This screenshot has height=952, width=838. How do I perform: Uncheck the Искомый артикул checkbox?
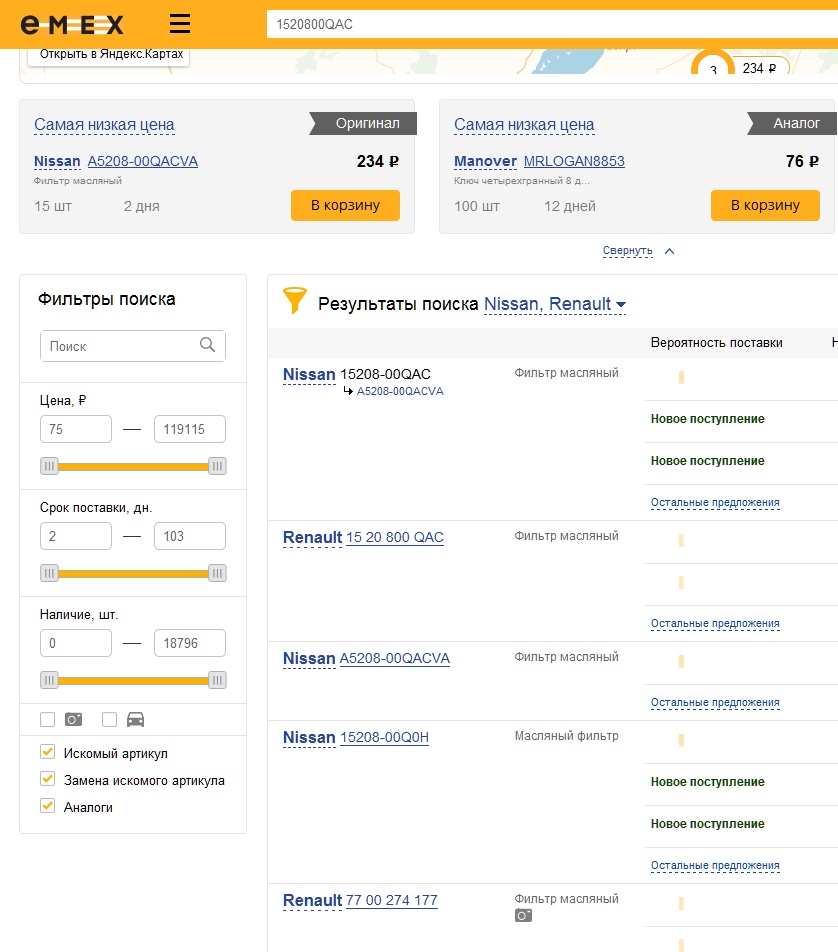click(47, 752)
